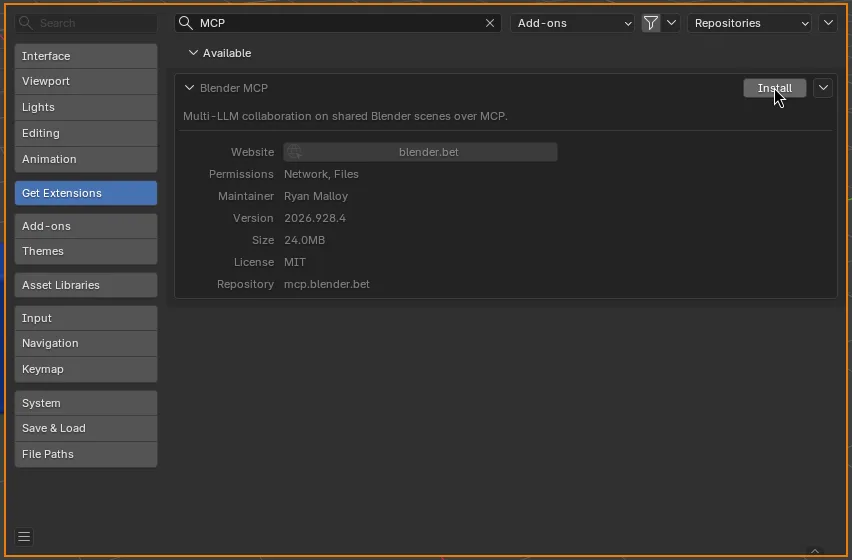Open the File Paths tab
This screenshot has width=852, height=560.
pyautogui.click(x=86, y=454)
